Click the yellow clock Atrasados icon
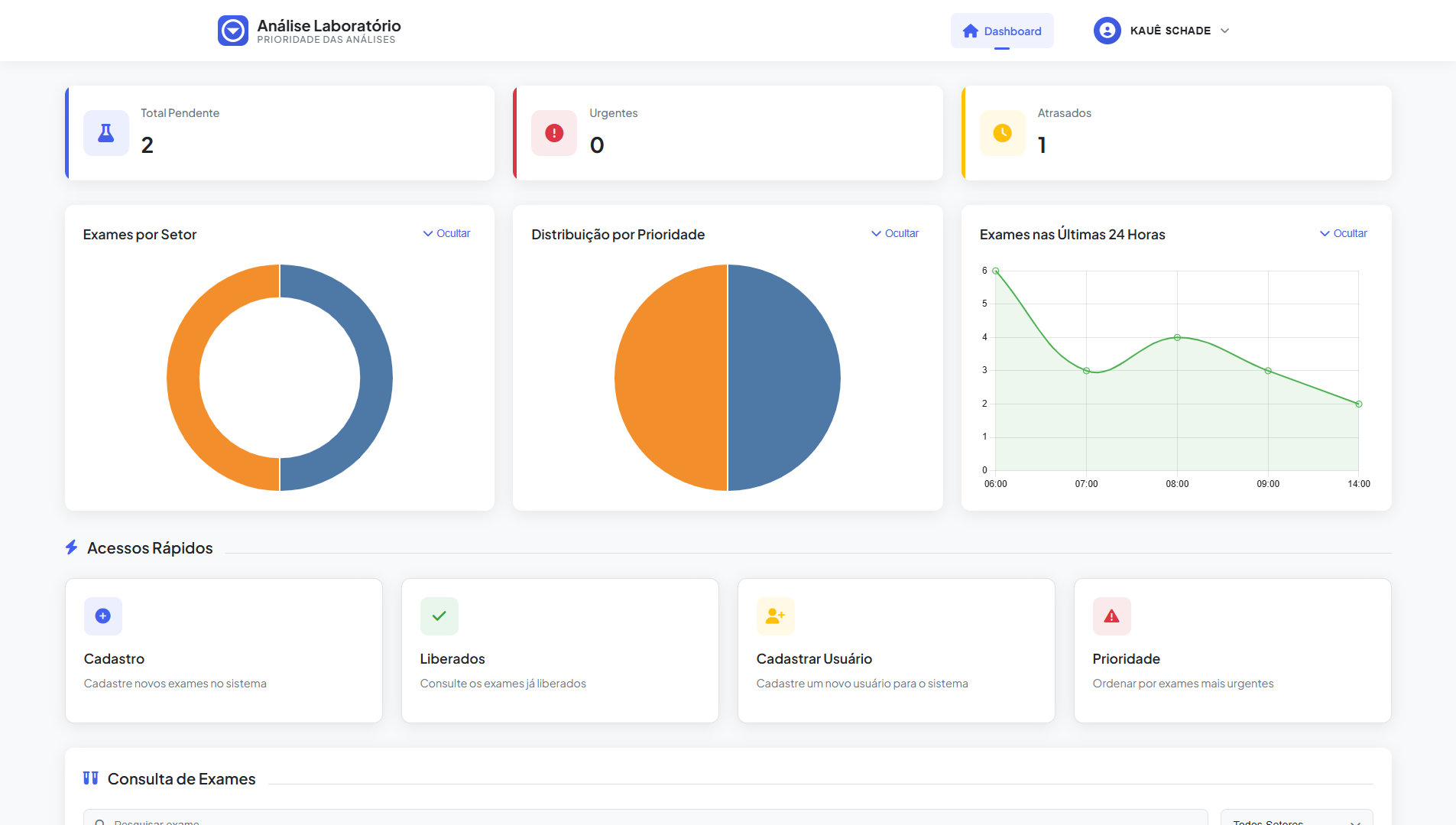The width and height of the screenshot is (1456, 825). coord(1002,133)
